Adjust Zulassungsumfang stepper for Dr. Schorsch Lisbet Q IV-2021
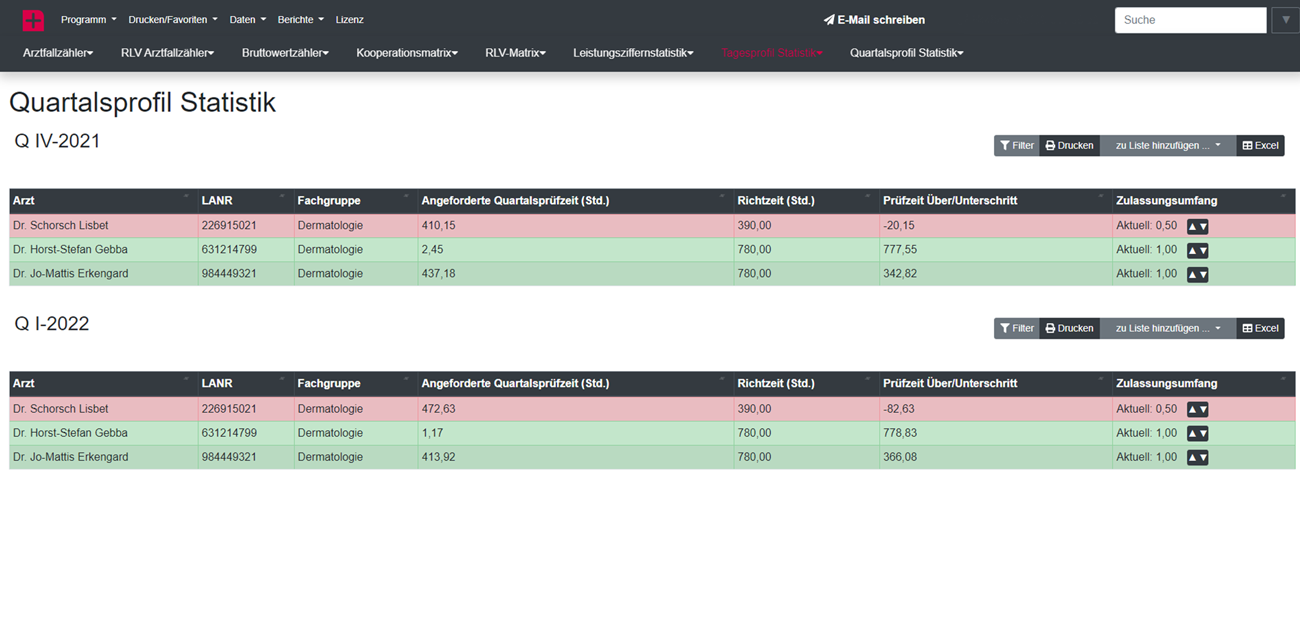Image resolution: width=1300 pixels, height=633 pixels. [1197, 227]
